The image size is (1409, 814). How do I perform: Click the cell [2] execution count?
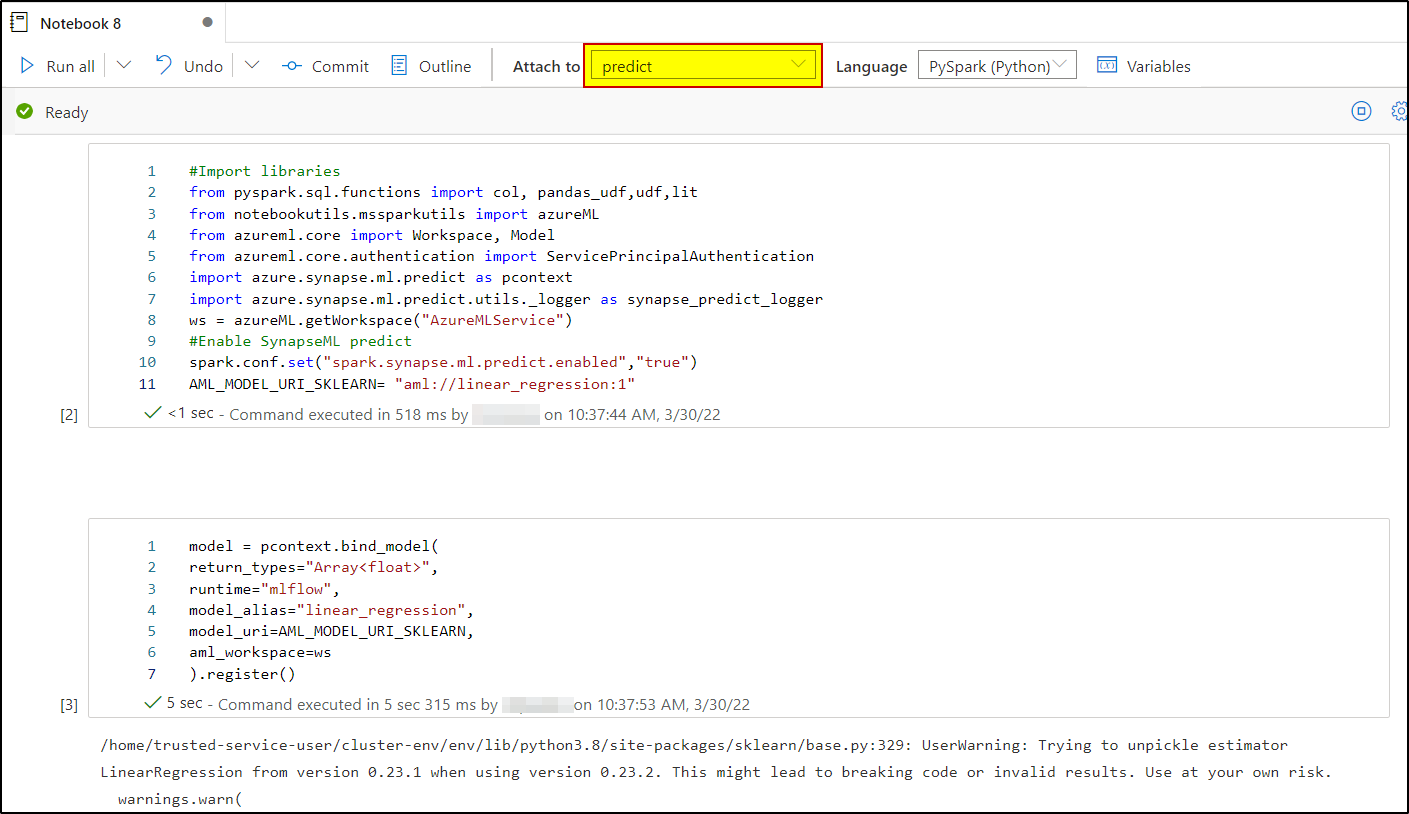coord(69,415)
